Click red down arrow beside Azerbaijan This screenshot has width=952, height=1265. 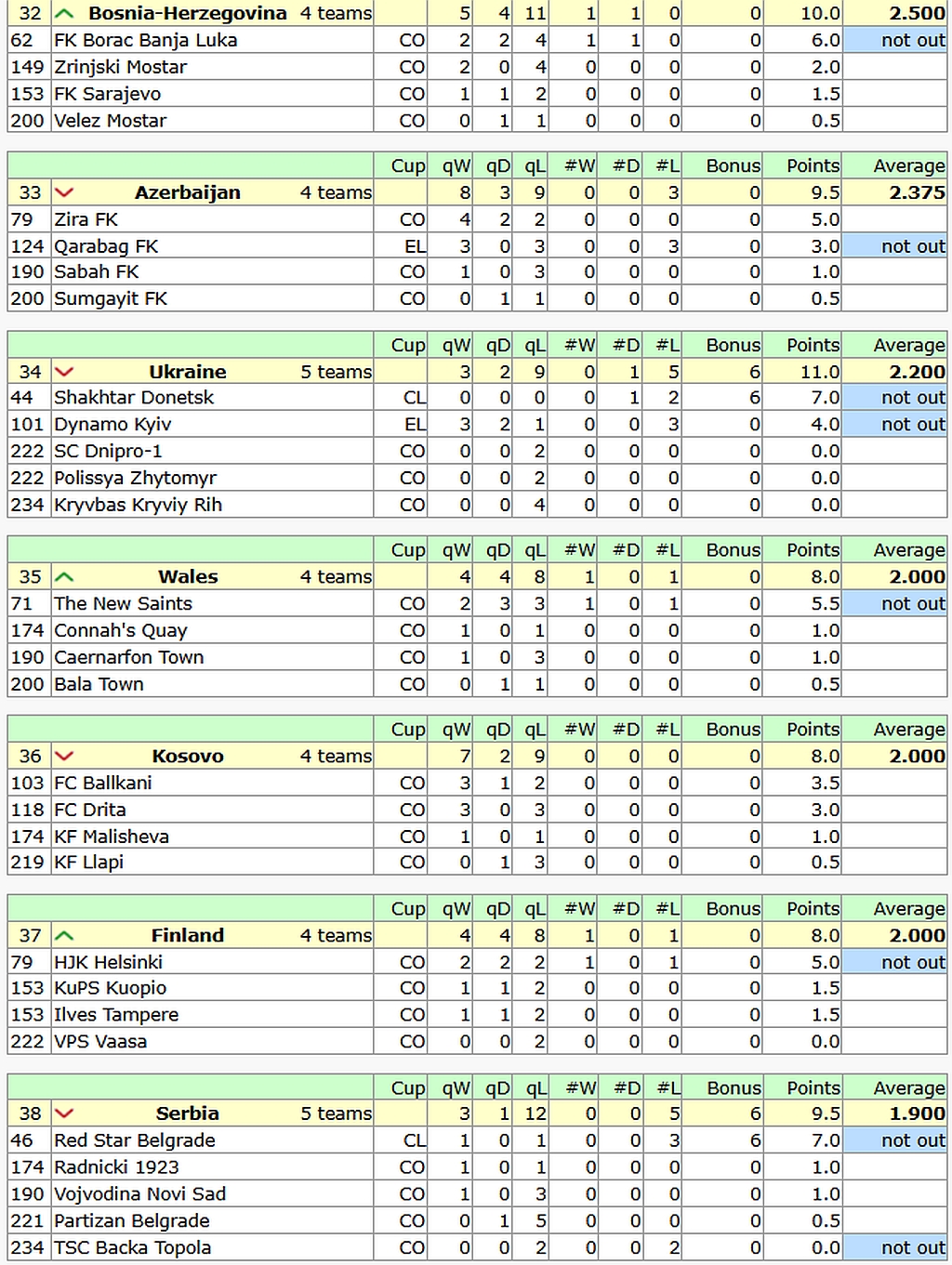(64, 192)
